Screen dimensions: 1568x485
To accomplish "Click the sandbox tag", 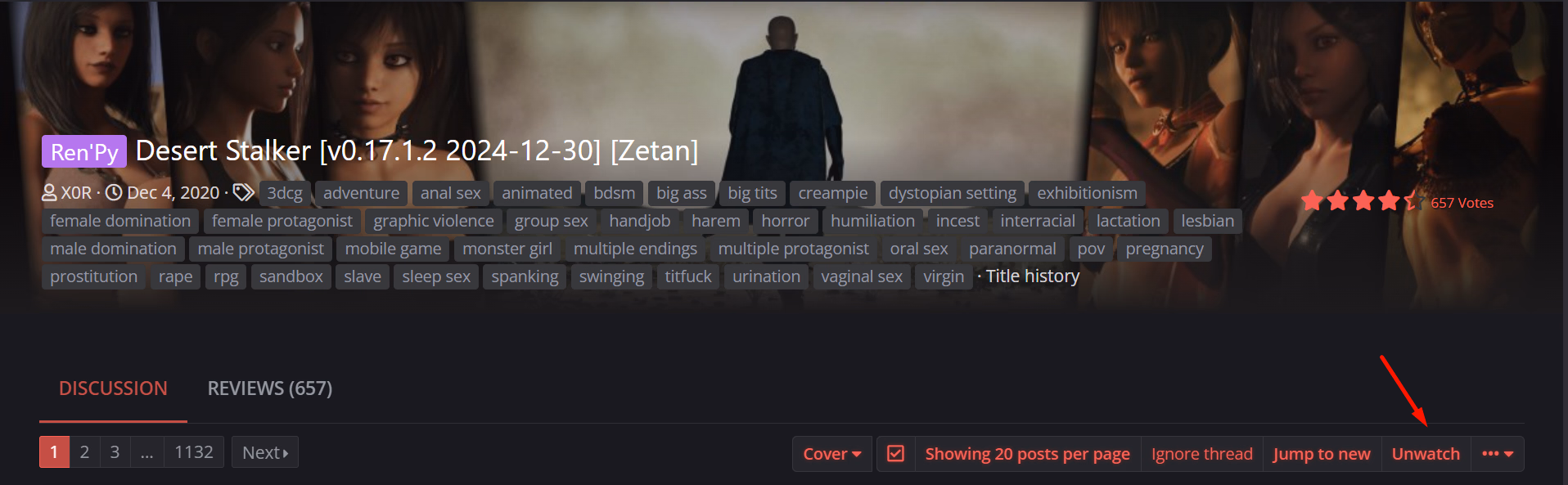I will point(291,276).
